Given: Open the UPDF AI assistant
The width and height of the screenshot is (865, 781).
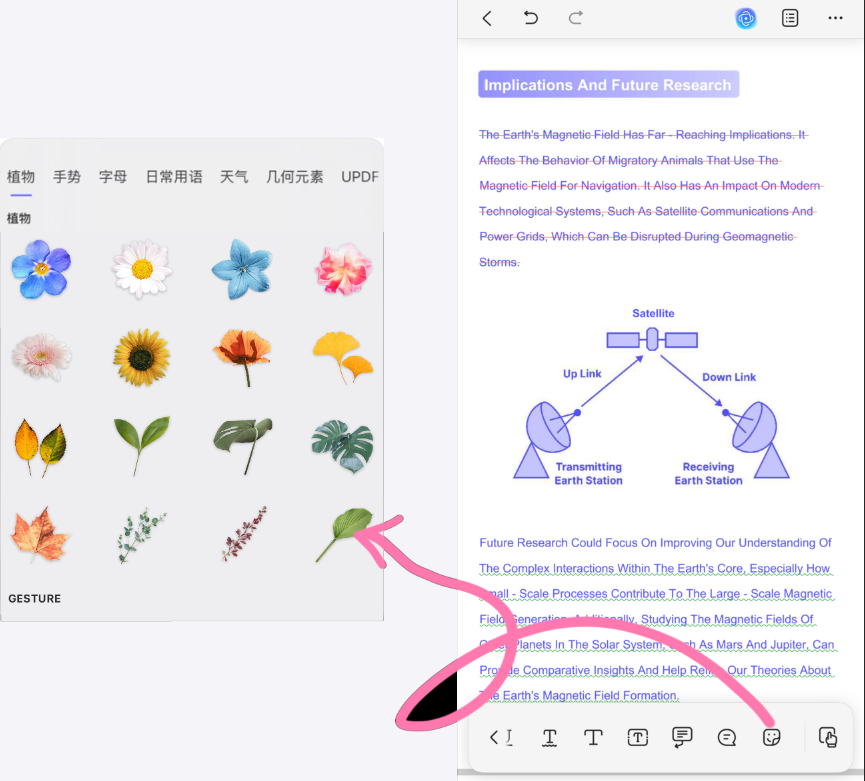Looking at the screenshot, I should [745, 18].
